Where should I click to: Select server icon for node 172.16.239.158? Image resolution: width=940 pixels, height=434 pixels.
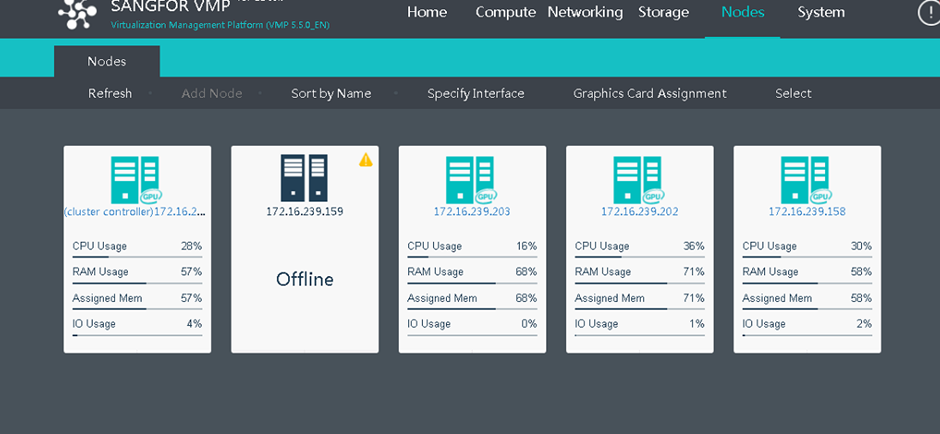(806, 180)
